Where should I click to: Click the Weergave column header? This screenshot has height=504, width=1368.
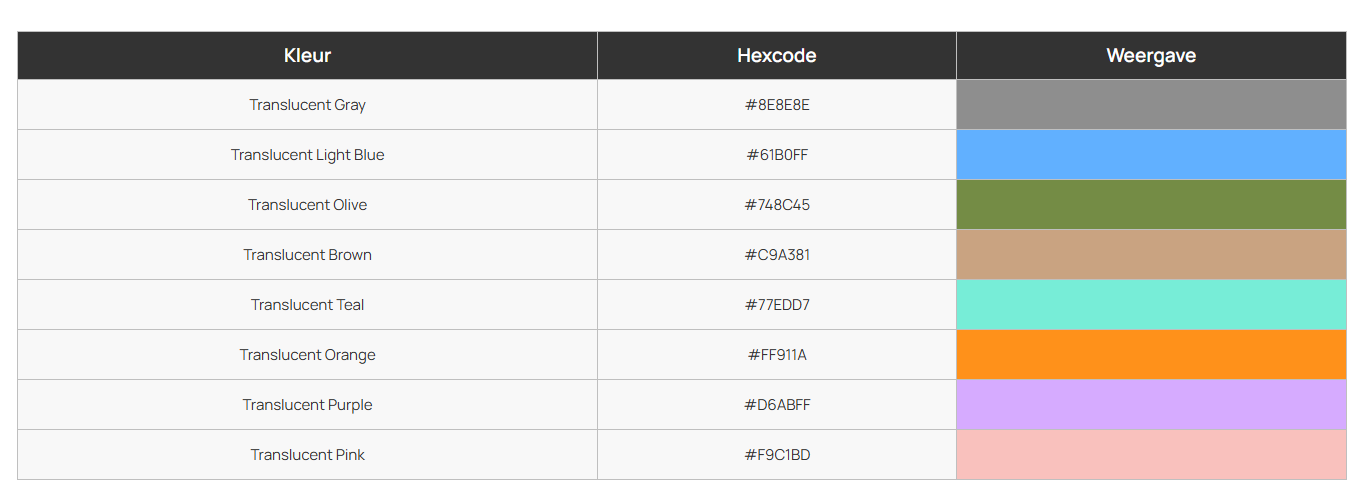coord(1151,56)
